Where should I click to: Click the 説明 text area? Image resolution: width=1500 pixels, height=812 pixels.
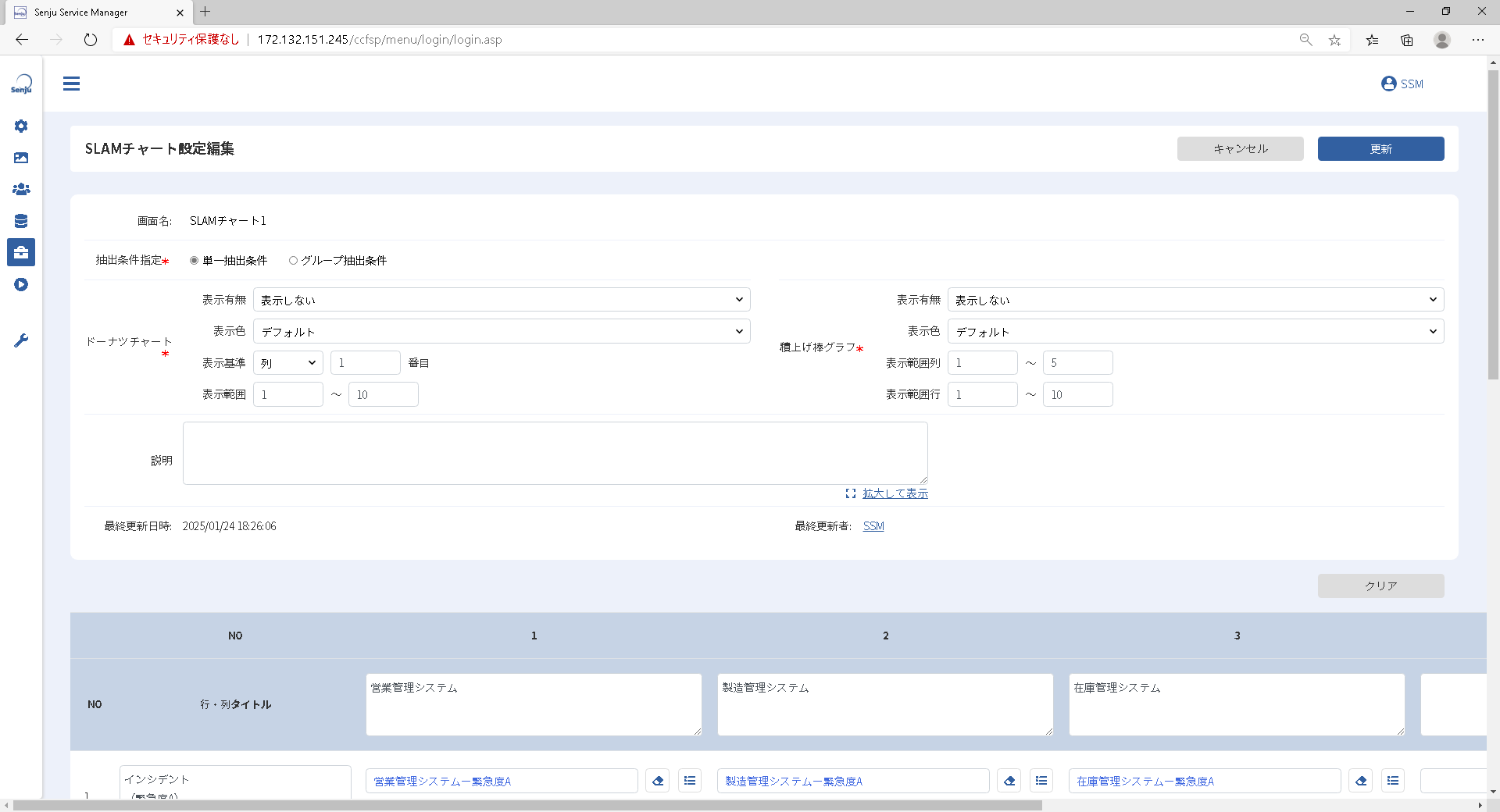coord(555,453)
